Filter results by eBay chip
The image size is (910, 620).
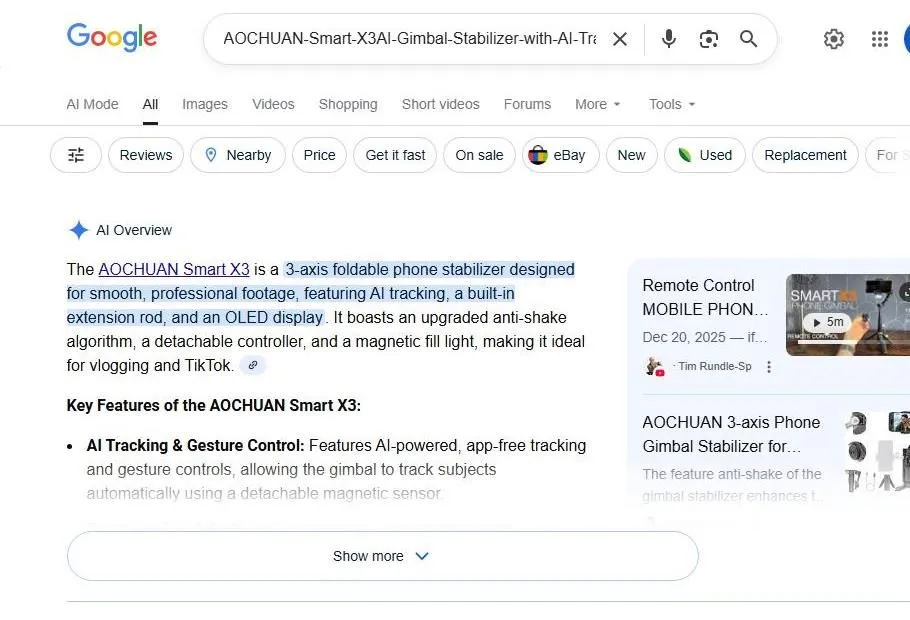[561, 155]
